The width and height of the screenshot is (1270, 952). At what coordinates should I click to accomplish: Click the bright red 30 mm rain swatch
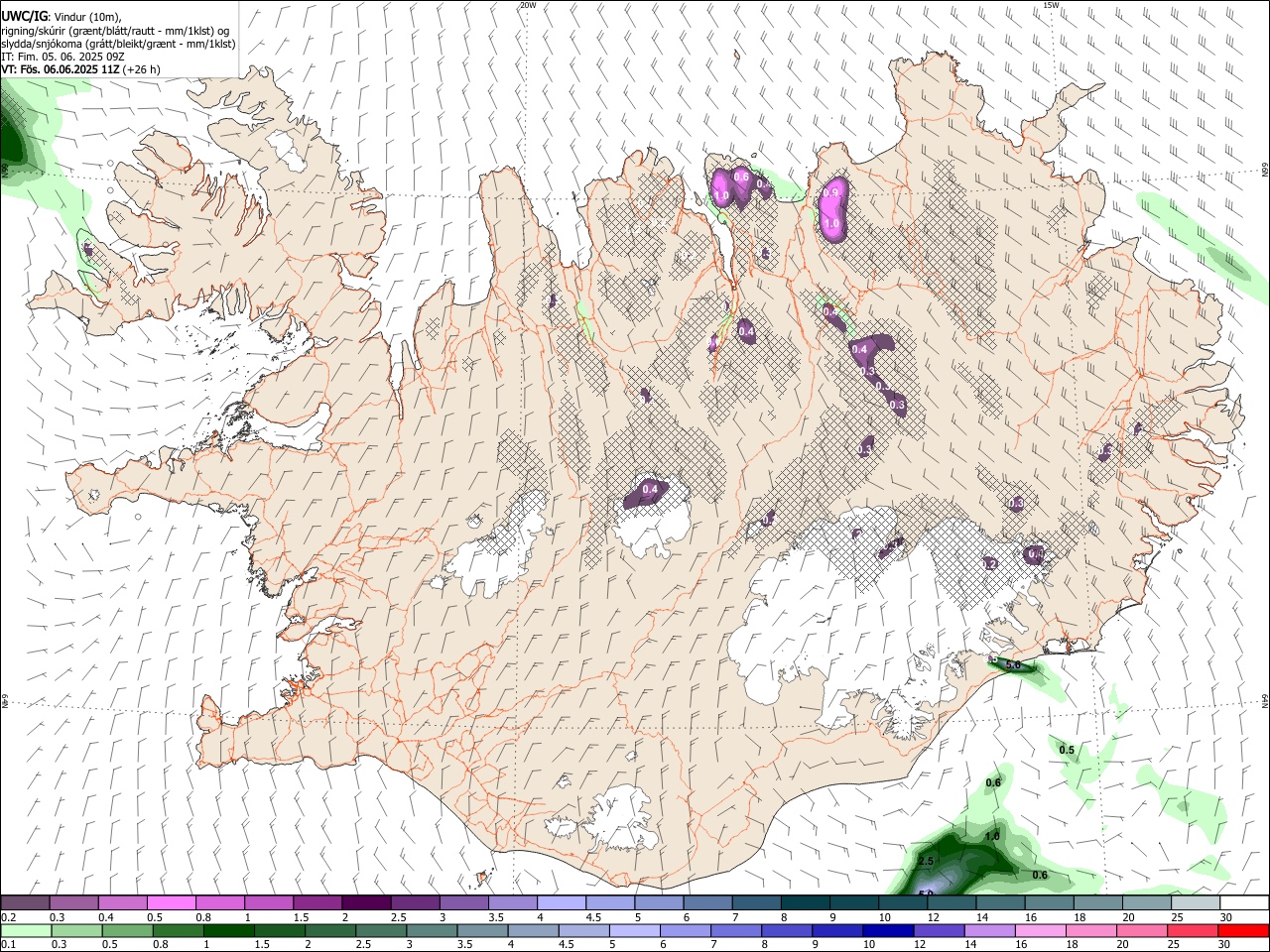(x=1244, y=930)
